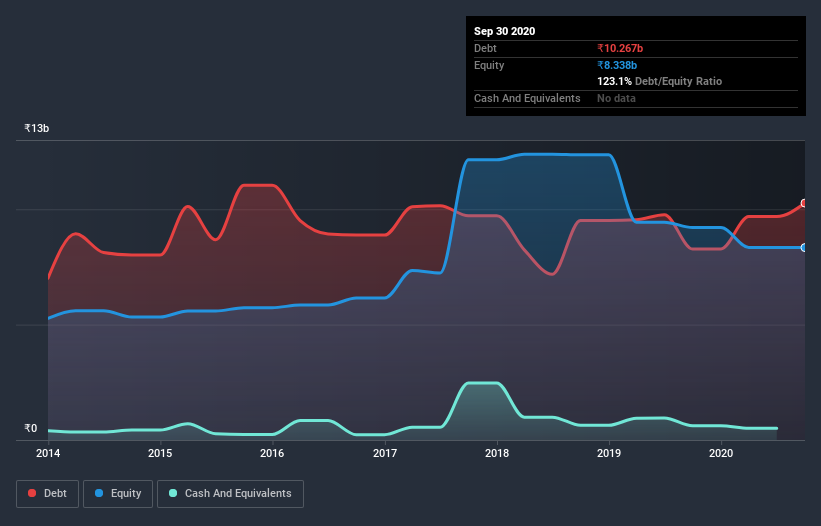Click the red Debt legend dot
The height and width of the screenshot is (526, 821).
(x=32, y=493)
